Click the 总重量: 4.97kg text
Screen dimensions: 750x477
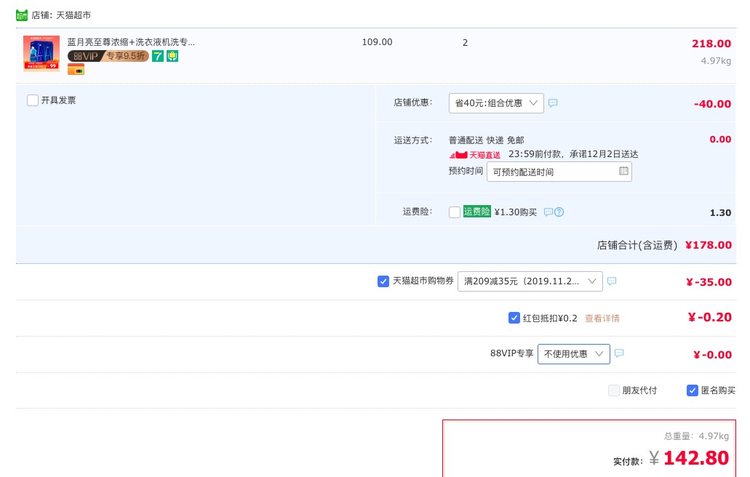(696, 436)
